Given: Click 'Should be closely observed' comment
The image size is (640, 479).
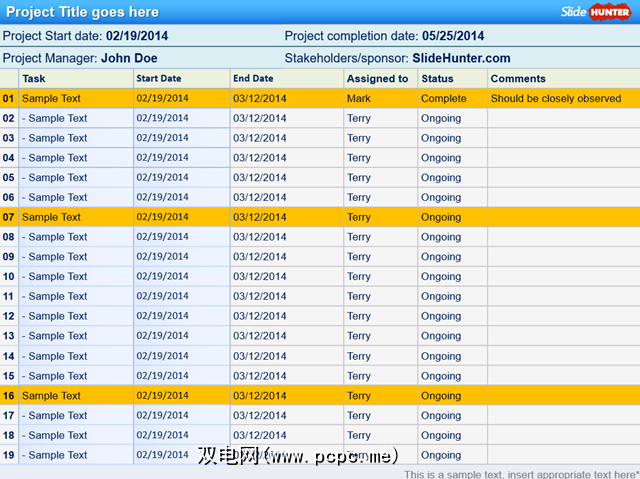Looking at the screenshot, I should (x=556, y=98).
